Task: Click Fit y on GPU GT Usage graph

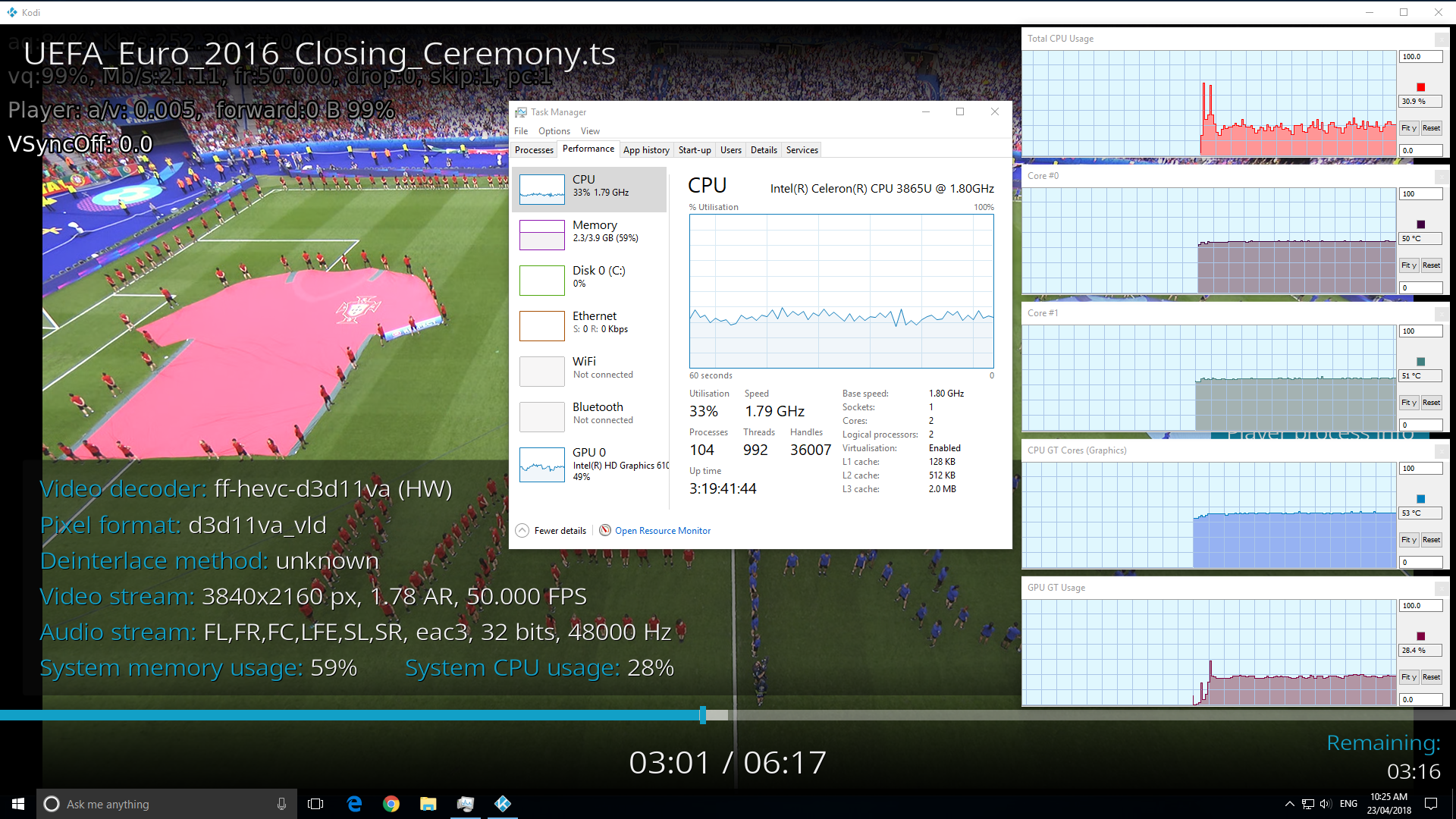Action: click(1409, 677)
